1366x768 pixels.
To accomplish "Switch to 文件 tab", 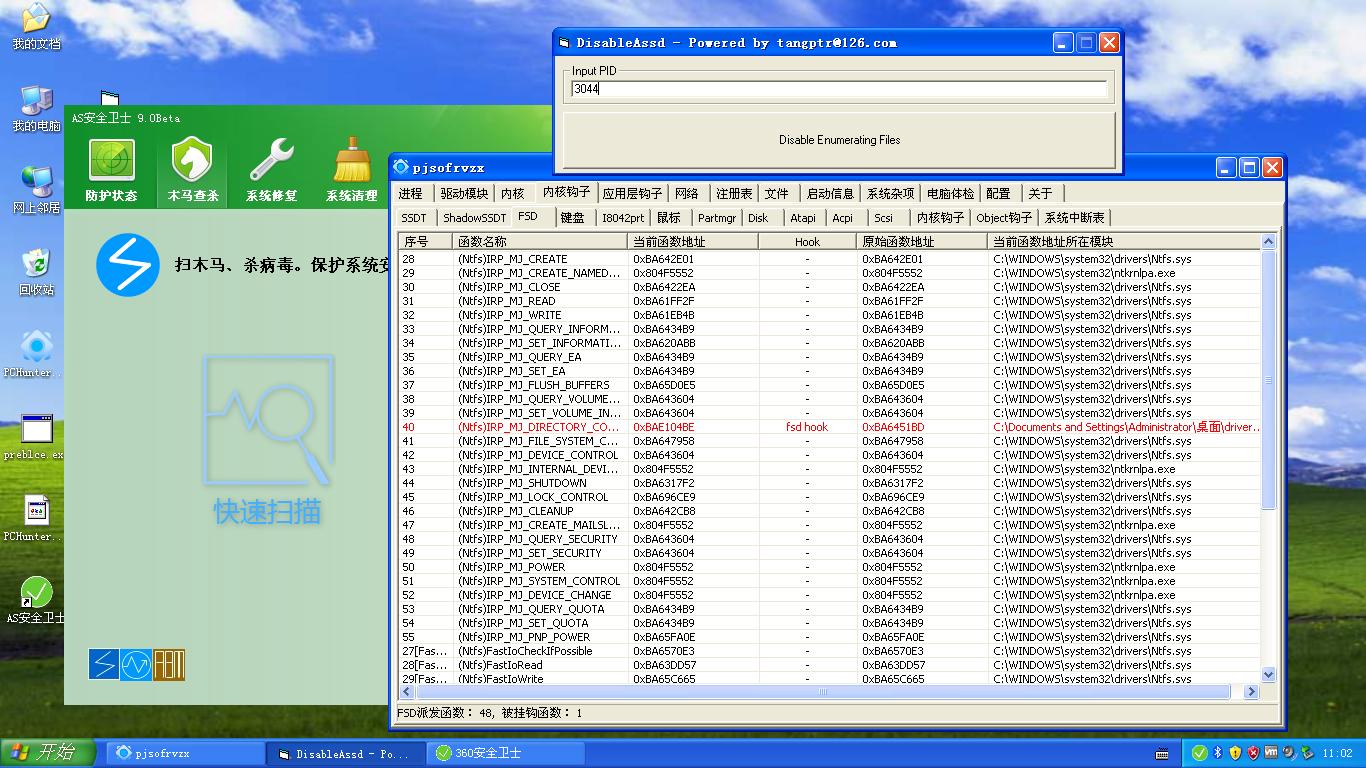I will pos(777,194).
